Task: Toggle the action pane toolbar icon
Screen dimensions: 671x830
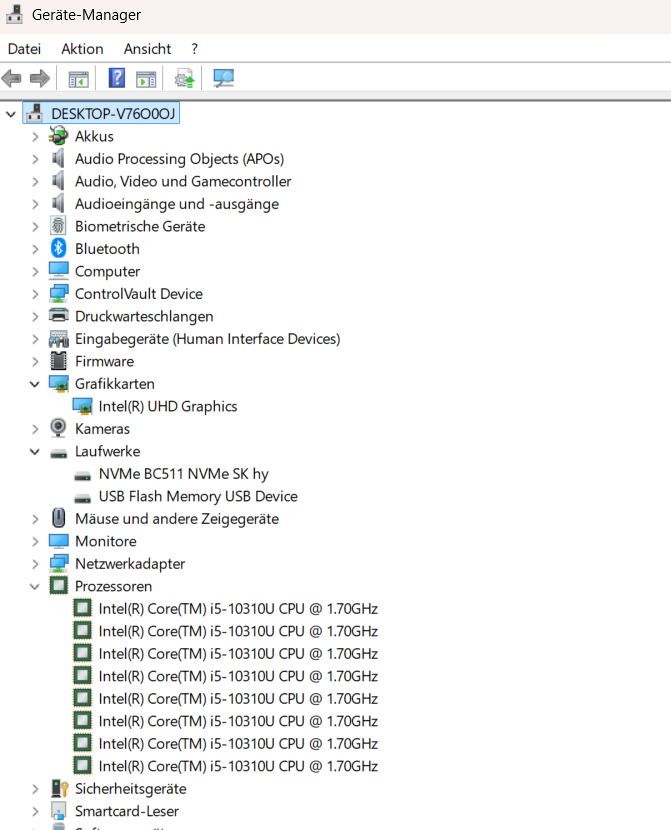Action: 146,79
